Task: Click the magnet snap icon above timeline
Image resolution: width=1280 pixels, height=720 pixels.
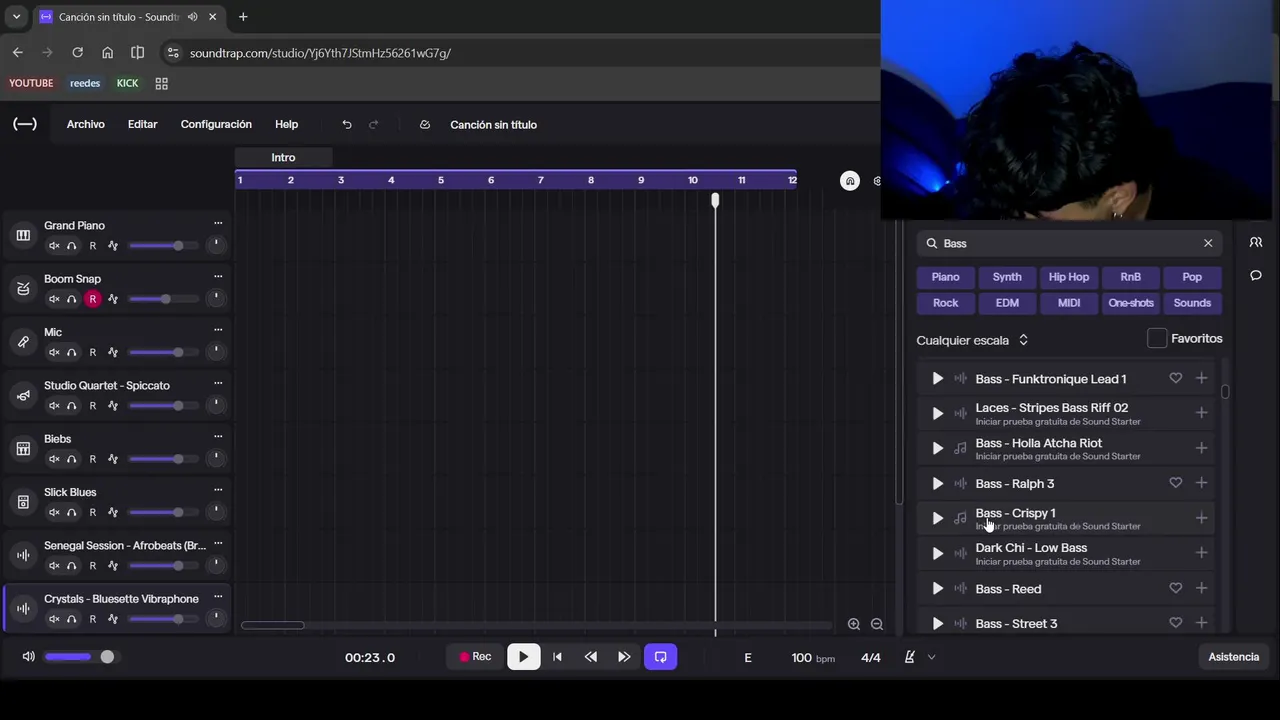Action: (850, 181)
